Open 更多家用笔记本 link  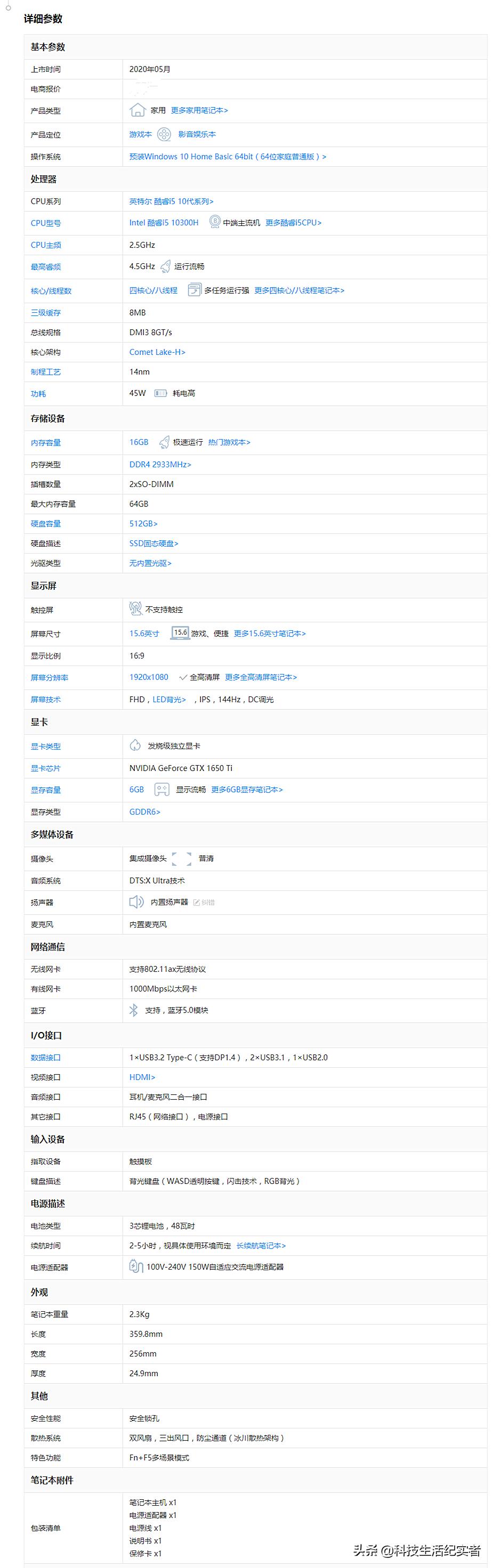click(x=199, y=111)
